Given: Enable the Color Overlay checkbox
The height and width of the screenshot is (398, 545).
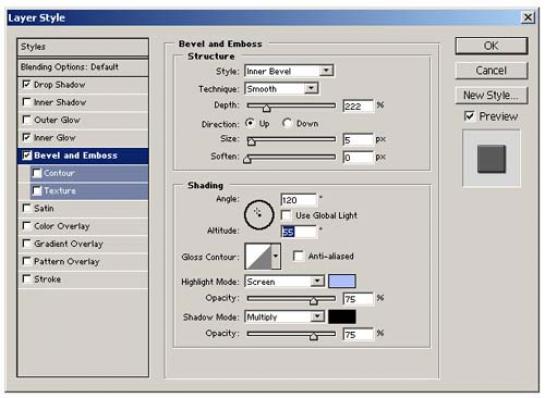Looking at the screenshot, I should click(26, 226).
